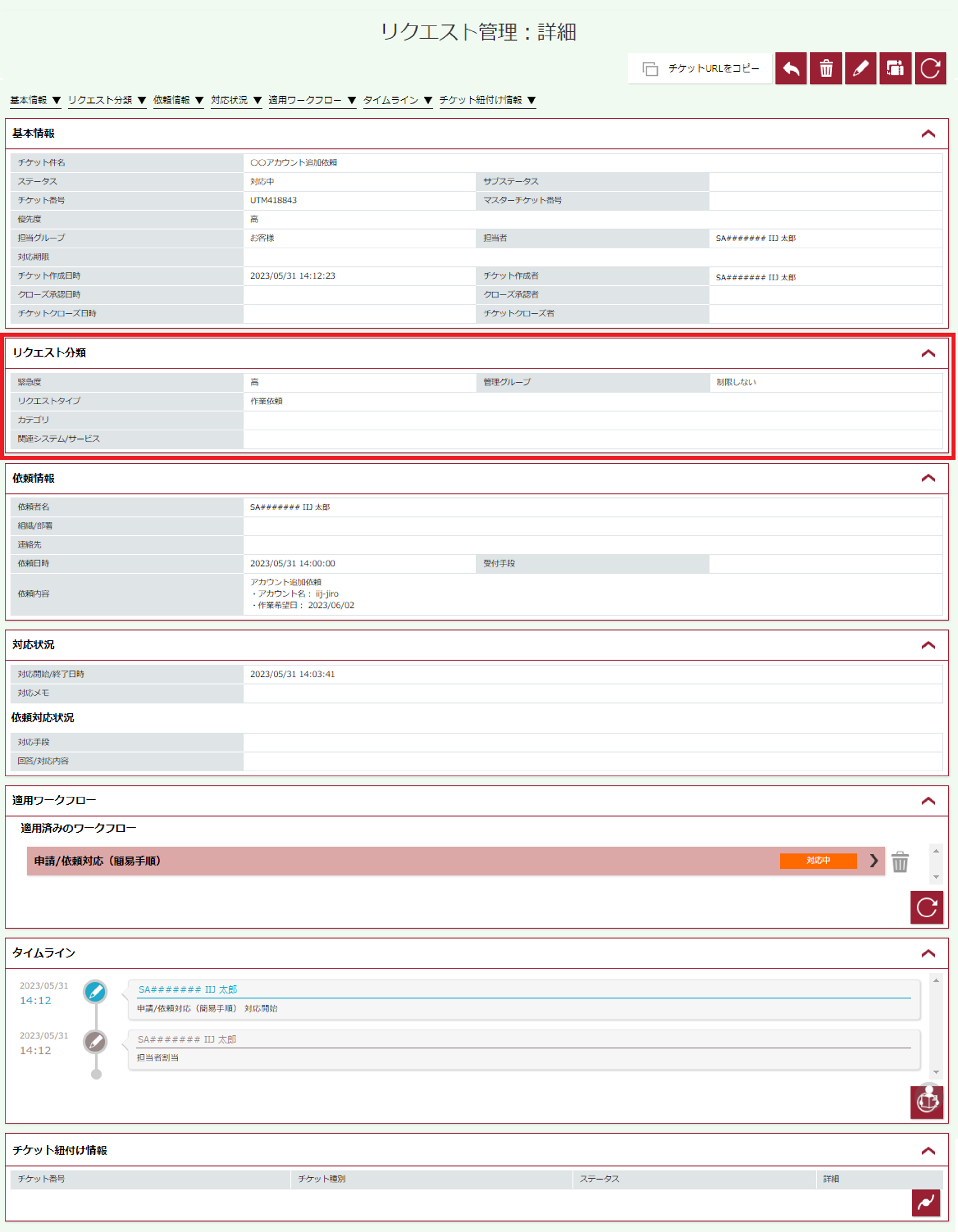Click request type value 作業依頼
The image size is (958, 1232).
(267, 401)
